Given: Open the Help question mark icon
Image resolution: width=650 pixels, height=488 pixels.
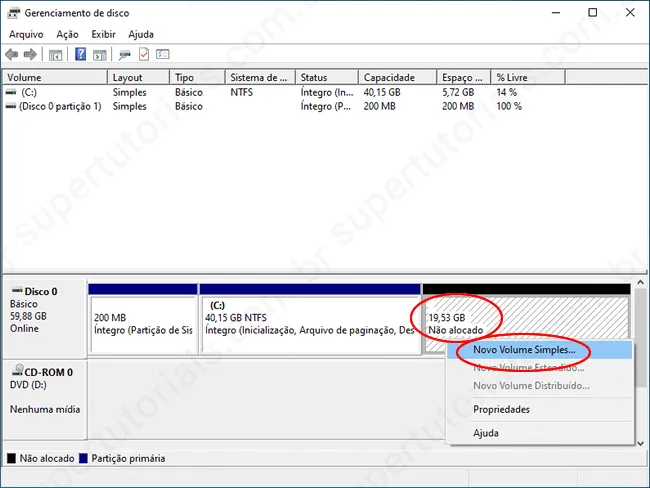Looking at the screenshot, I should 80,54.
